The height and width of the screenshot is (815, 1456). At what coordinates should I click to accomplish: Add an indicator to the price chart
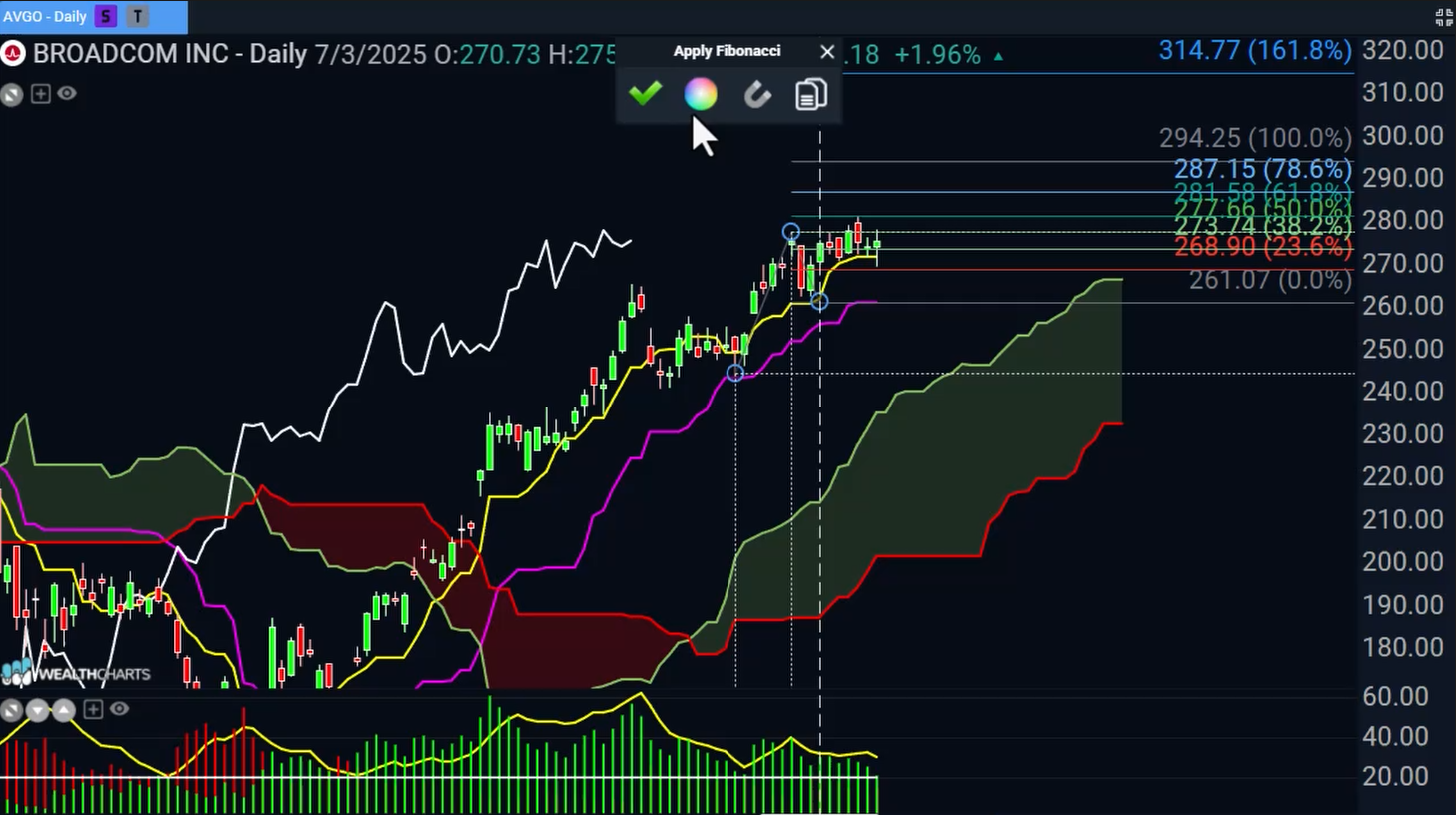[41, 94]
